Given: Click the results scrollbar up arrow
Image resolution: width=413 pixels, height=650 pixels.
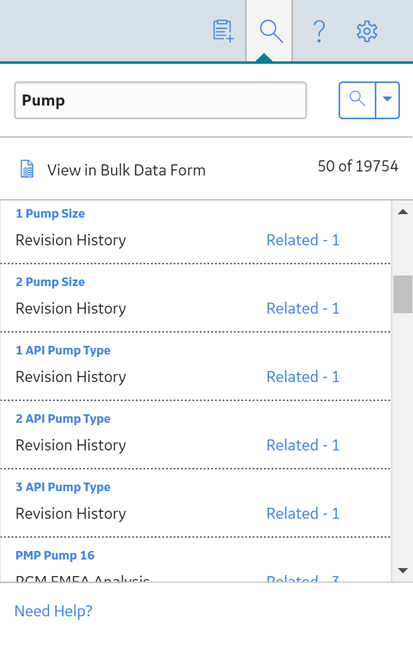Looking at the screenshot, I should tap(402, 212).
